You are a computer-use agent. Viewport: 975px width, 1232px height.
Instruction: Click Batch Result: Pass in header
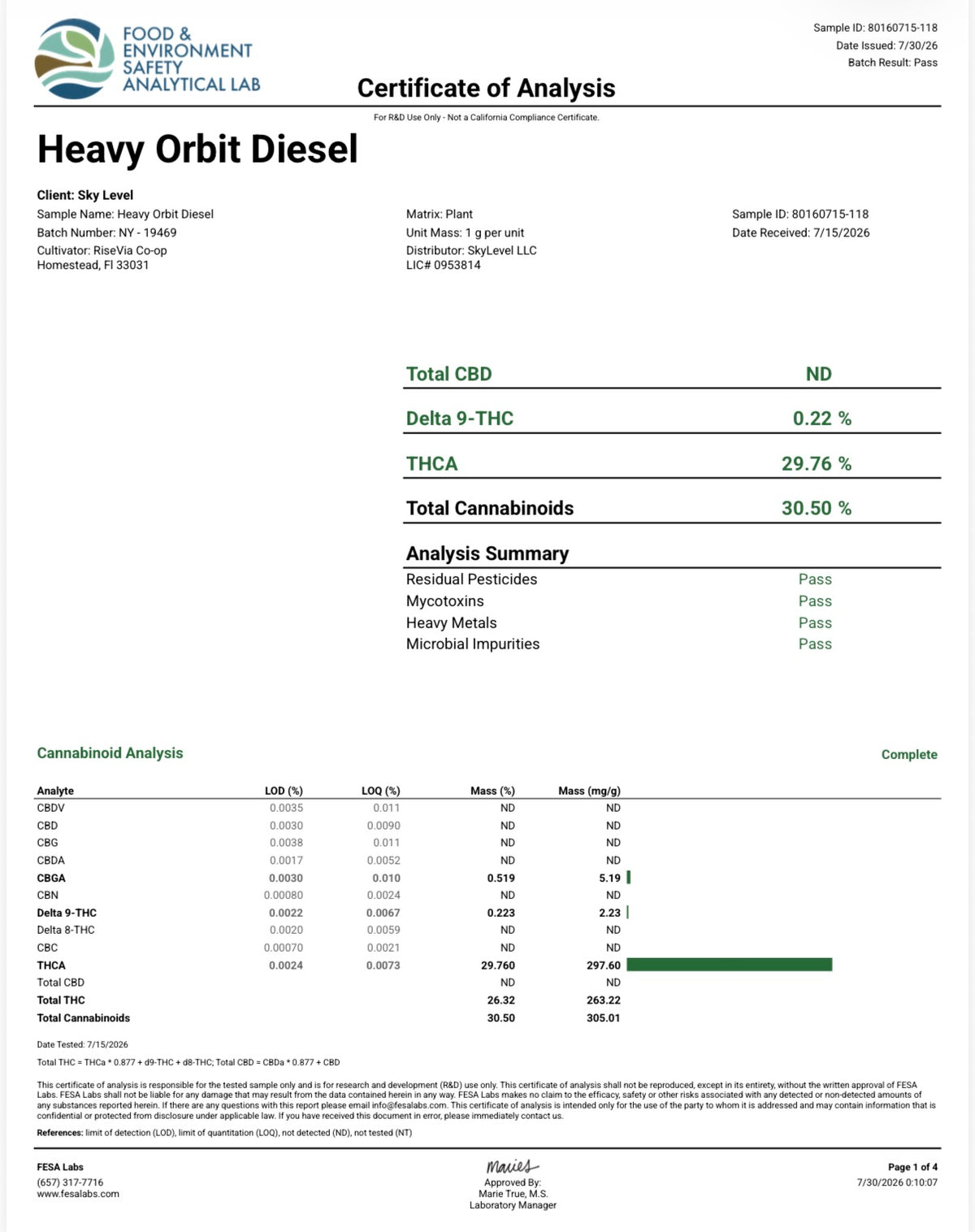(x=892, y=63)
